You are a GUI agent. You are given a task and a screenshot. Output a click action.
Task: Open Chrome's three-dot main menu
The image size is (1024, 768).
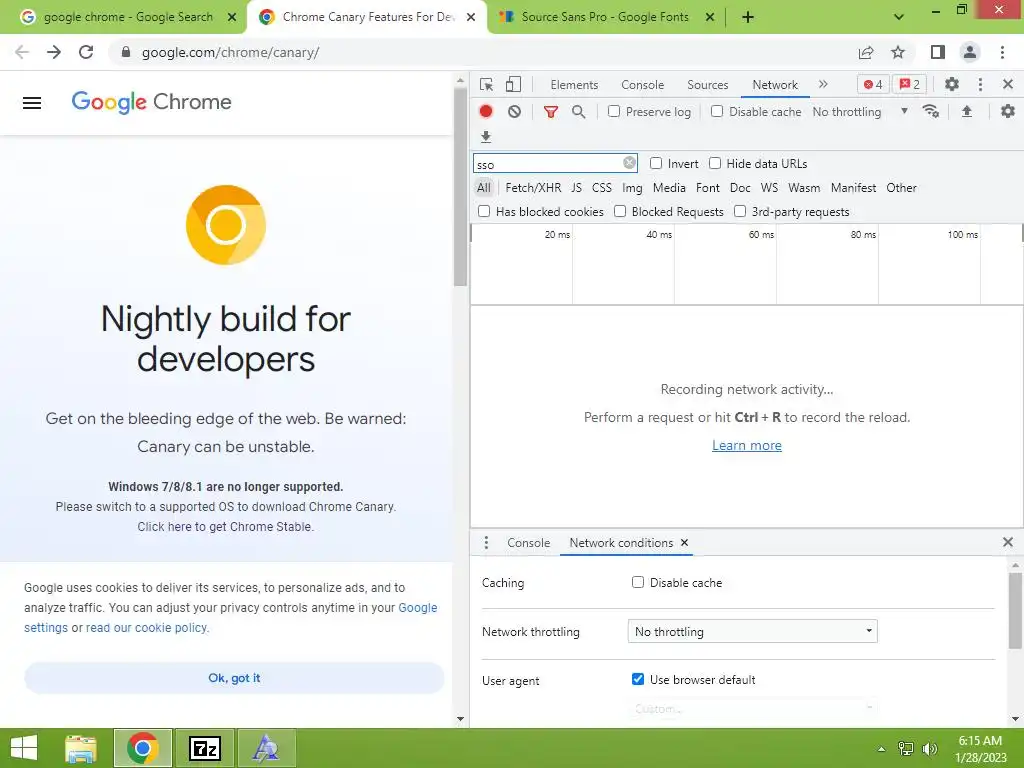(x=1002, y=52)
